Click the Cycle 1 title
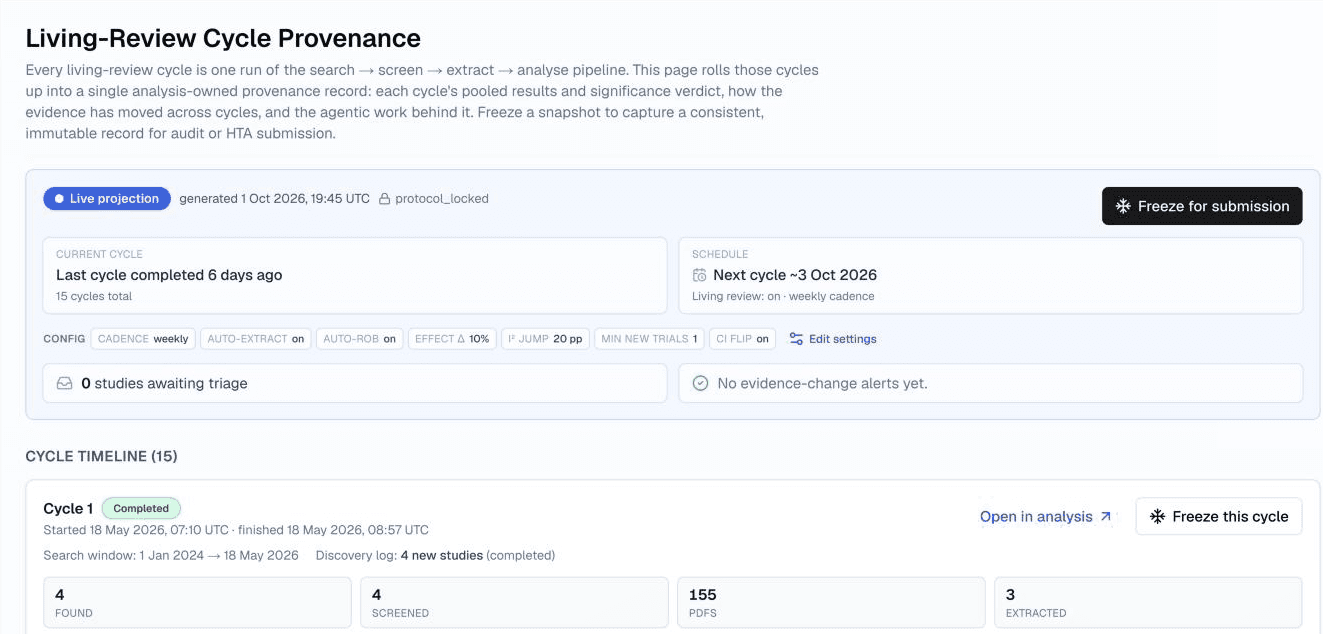The width and height of the screenshot is (1323, 634). click(68, 508)
